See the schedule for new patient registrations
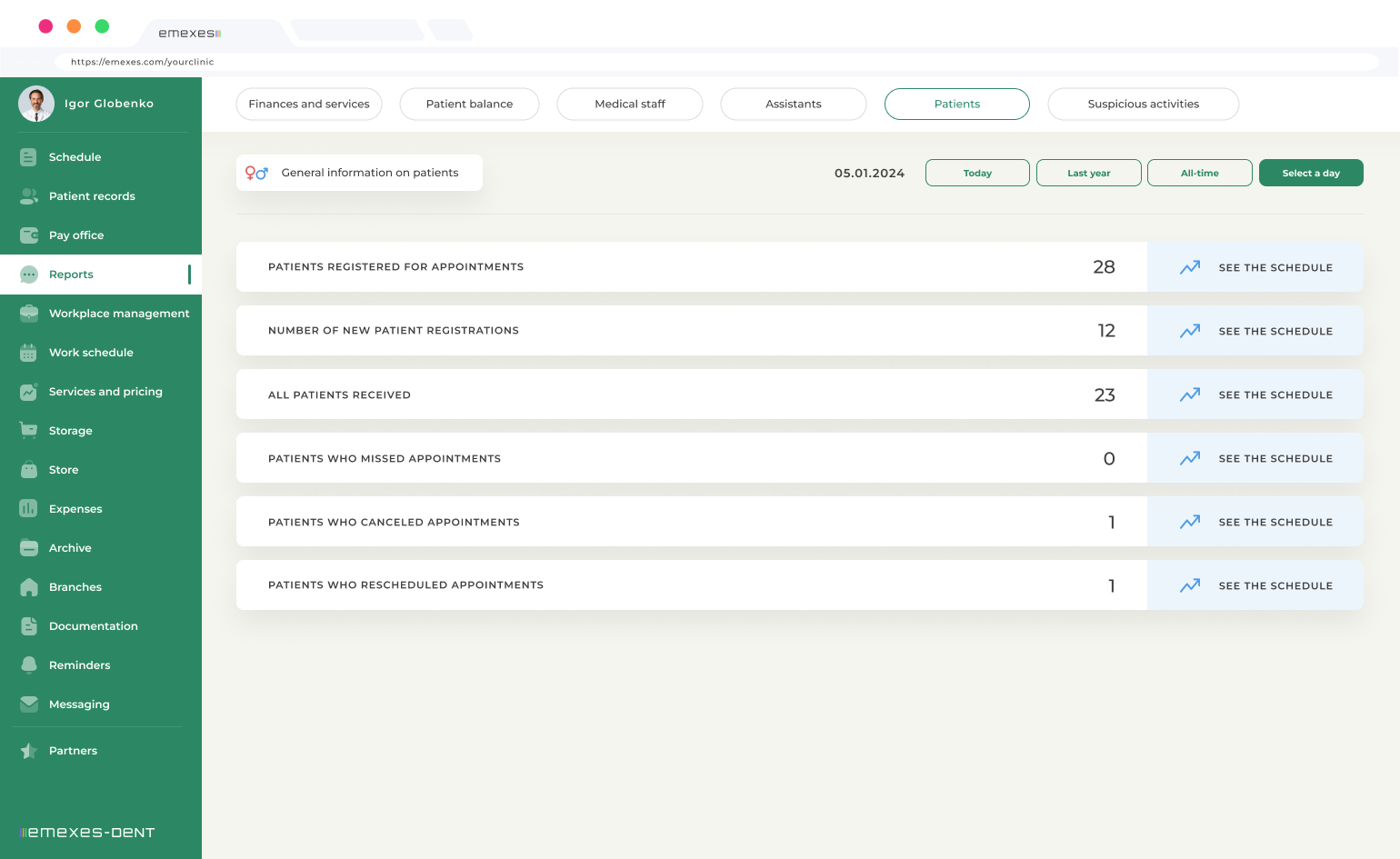The height and width of the screenshot is (859, 1400). (1255, 331)
